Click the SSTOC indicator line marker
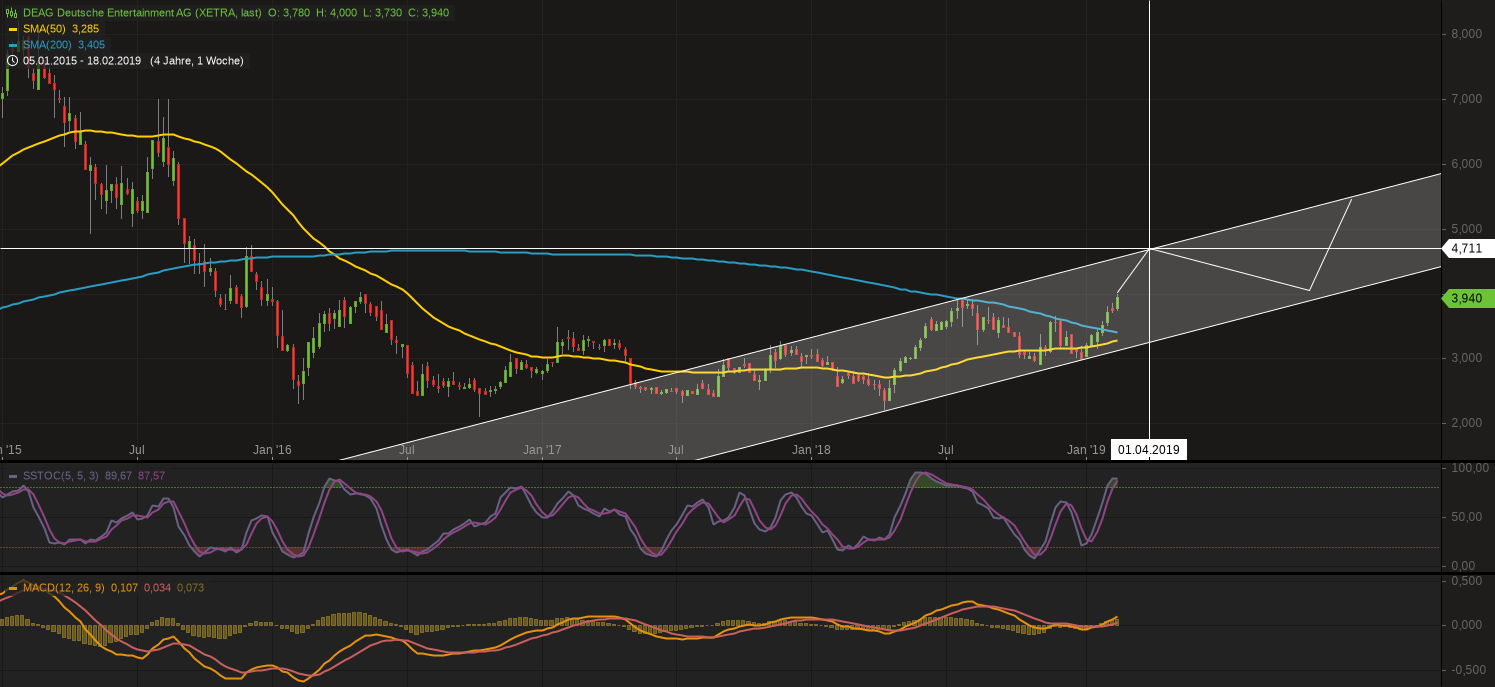The width and height of the screenshot is (1495, 687). 12,476
